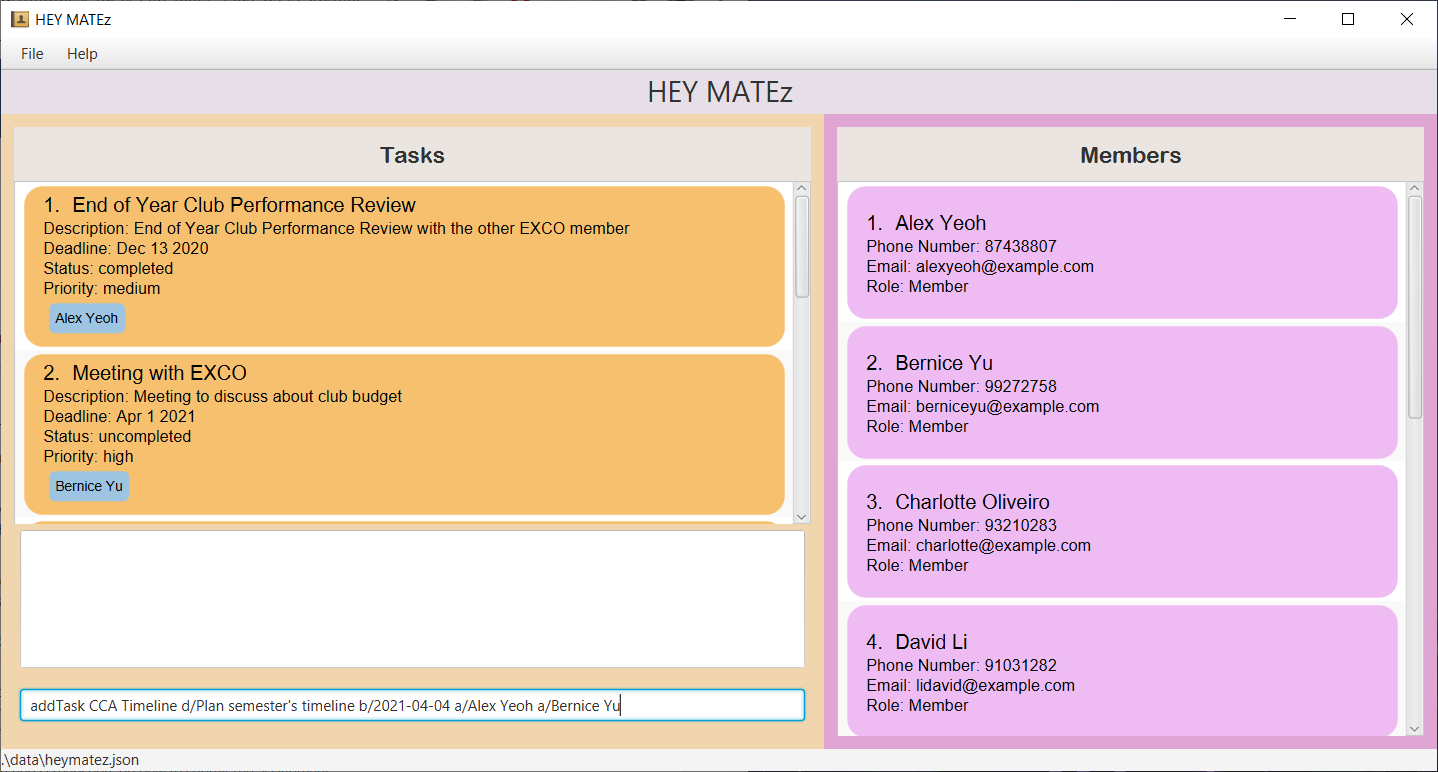This screenshot has width=1438, height=772.
Task: Click the Priority: high text
Action: [88, 456]
